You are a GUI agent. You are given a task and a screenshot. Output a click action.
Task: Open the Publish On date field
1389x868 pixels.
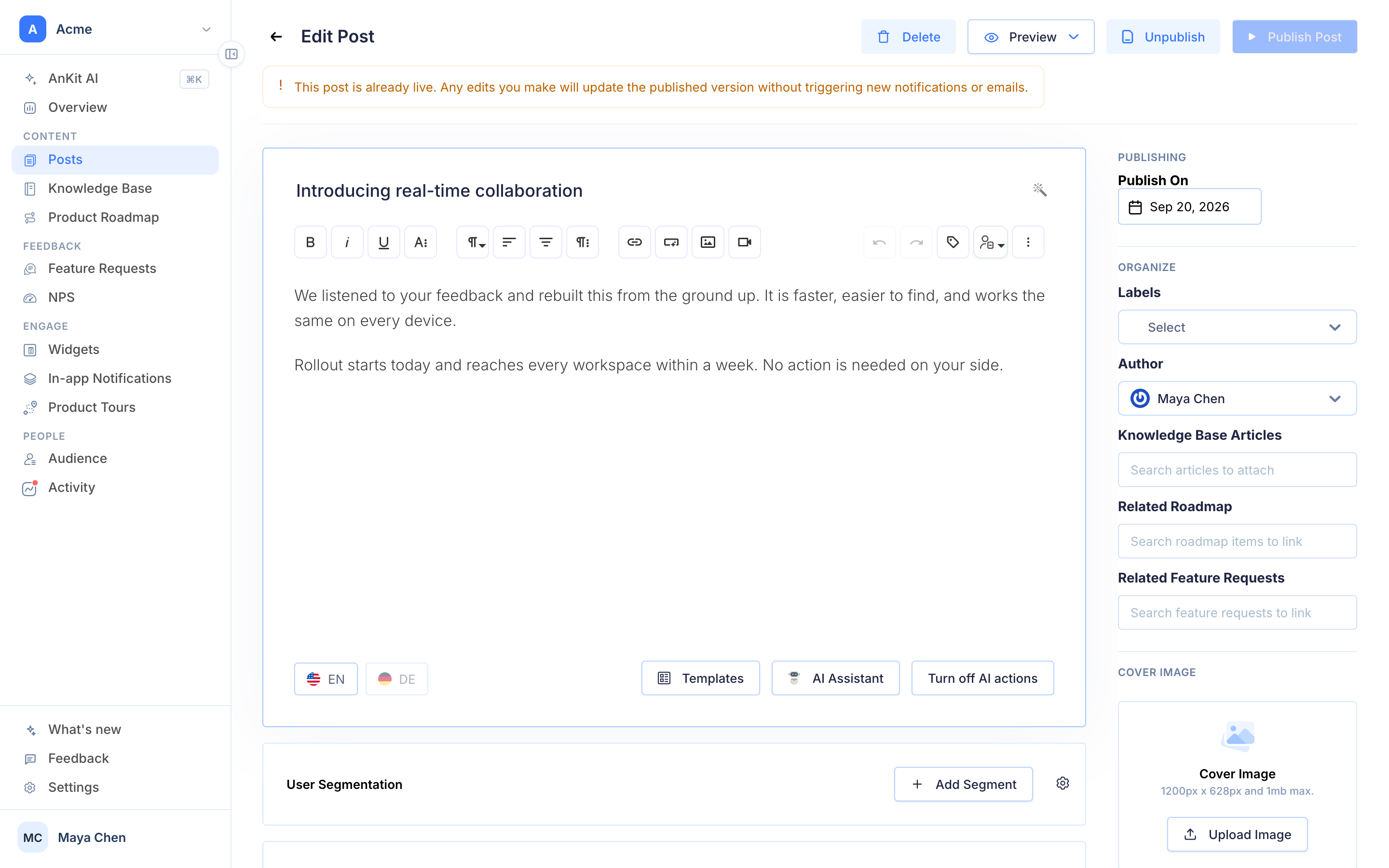(1189, 207)
